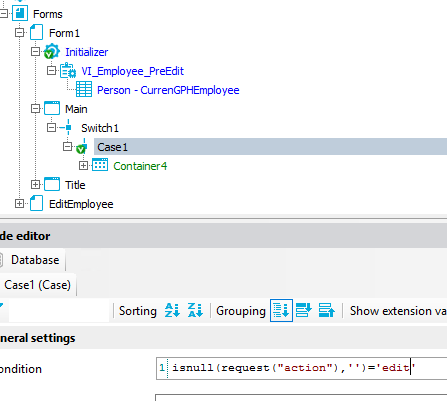The width and height of the screenshot is (447, 401).
Task: Collapse the Initializer node
Action: pyautogui.click(x=35, y=52)
